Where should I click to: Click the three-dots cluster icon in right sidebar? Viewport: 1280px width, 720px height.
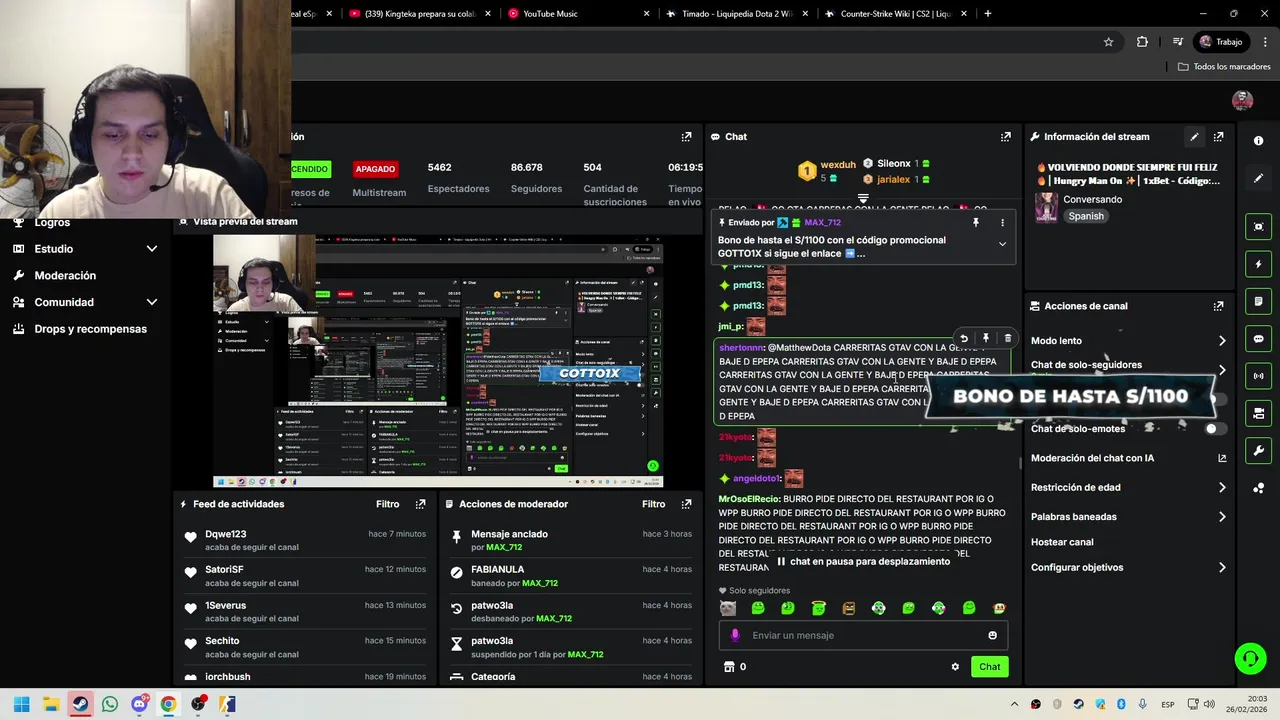click(1258, 488)
